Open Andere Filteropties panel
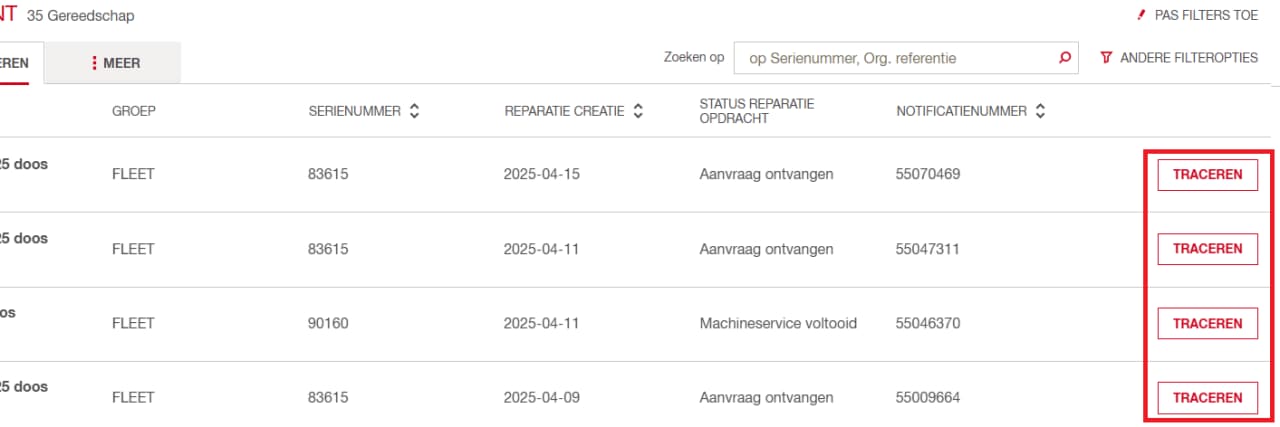Screen dimensions: 1280x427 pyautogui.click(x=1179, y=58)
